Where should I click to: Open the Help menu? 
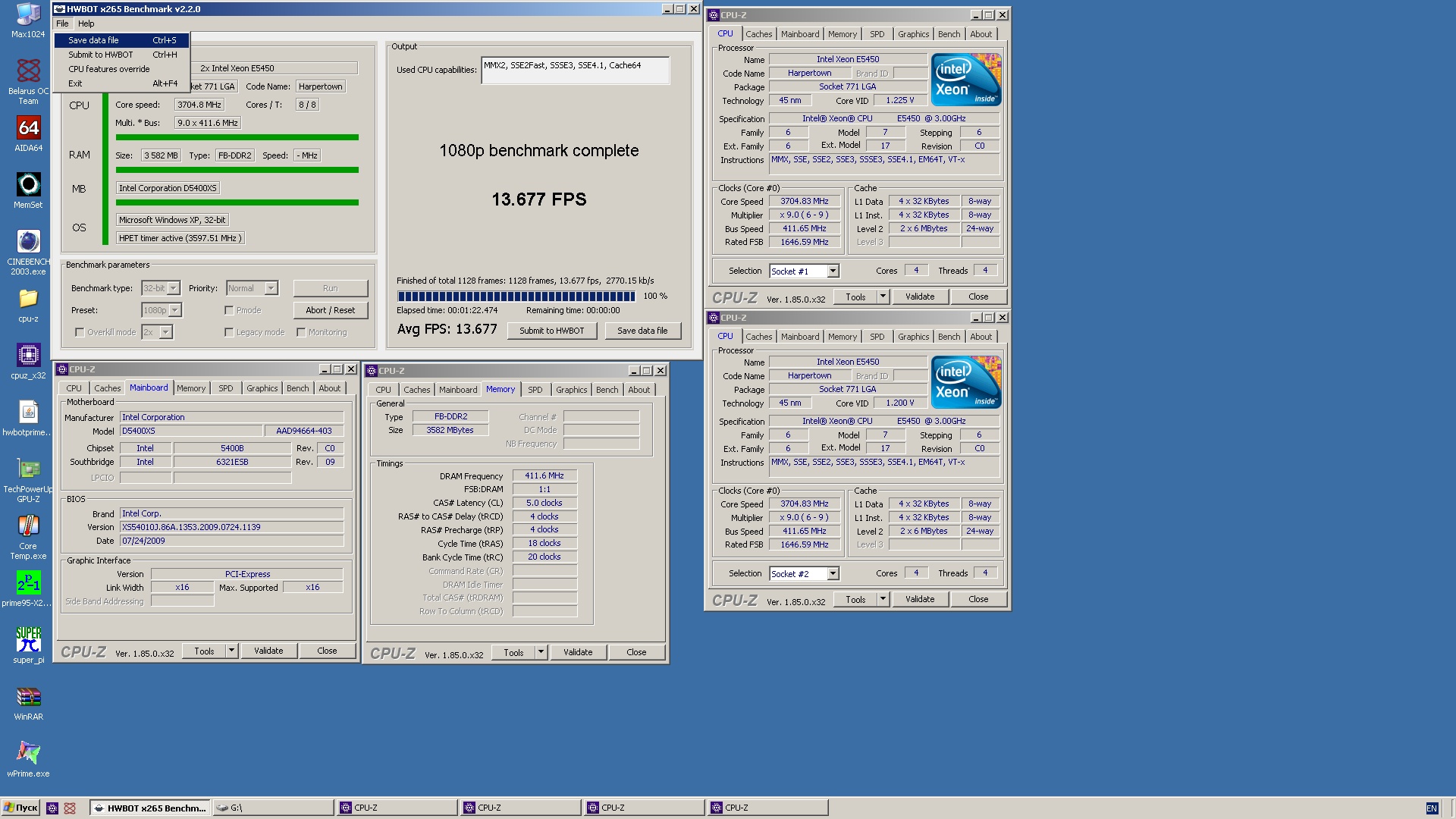tap(86, 24)
